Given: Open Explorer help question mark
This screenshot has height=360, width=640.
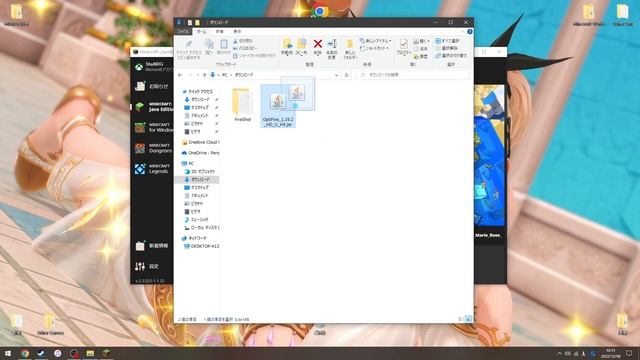Looking at the screenshot, I should [470, 31].
